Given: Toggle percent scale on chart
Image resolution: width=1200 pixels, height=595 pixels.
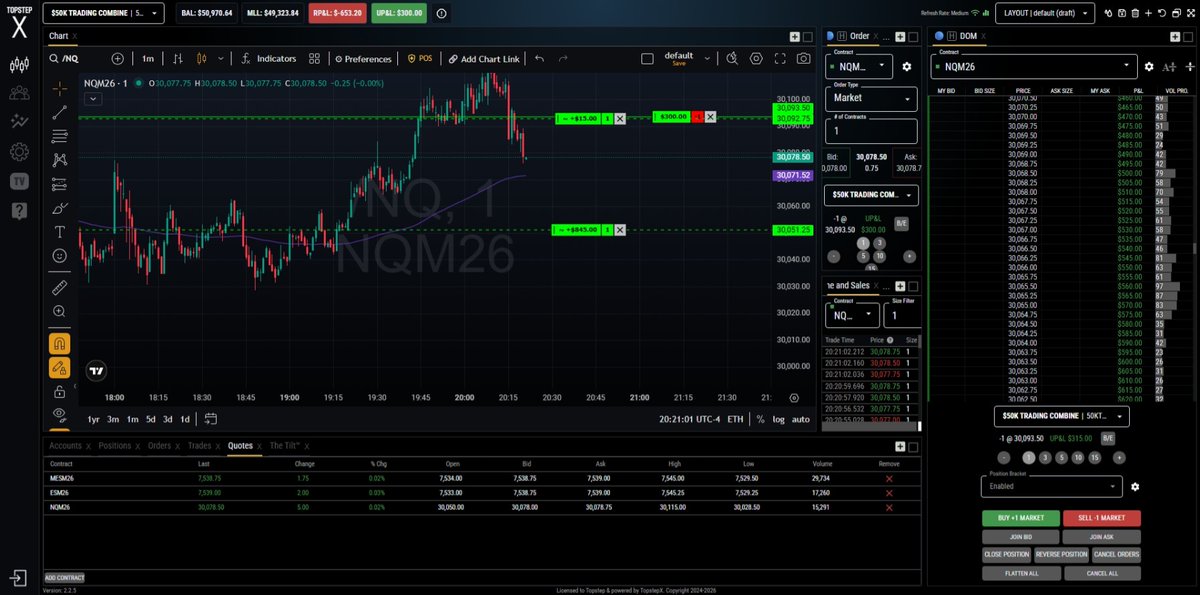Looking at the screenshot, I should (760, 419).
